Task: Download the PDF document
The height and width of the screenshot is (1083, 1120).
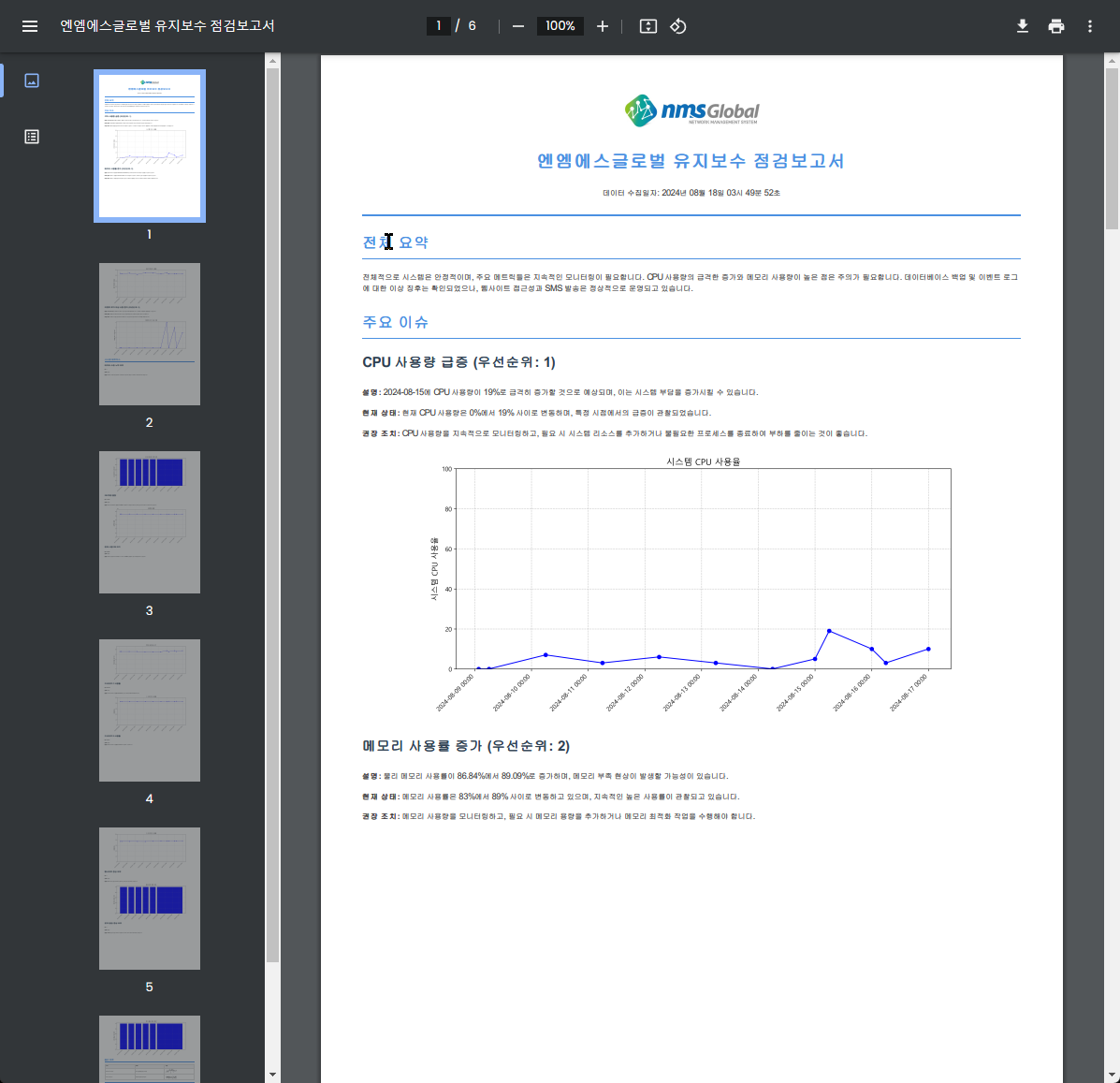Action: (x=1022, y=26)
